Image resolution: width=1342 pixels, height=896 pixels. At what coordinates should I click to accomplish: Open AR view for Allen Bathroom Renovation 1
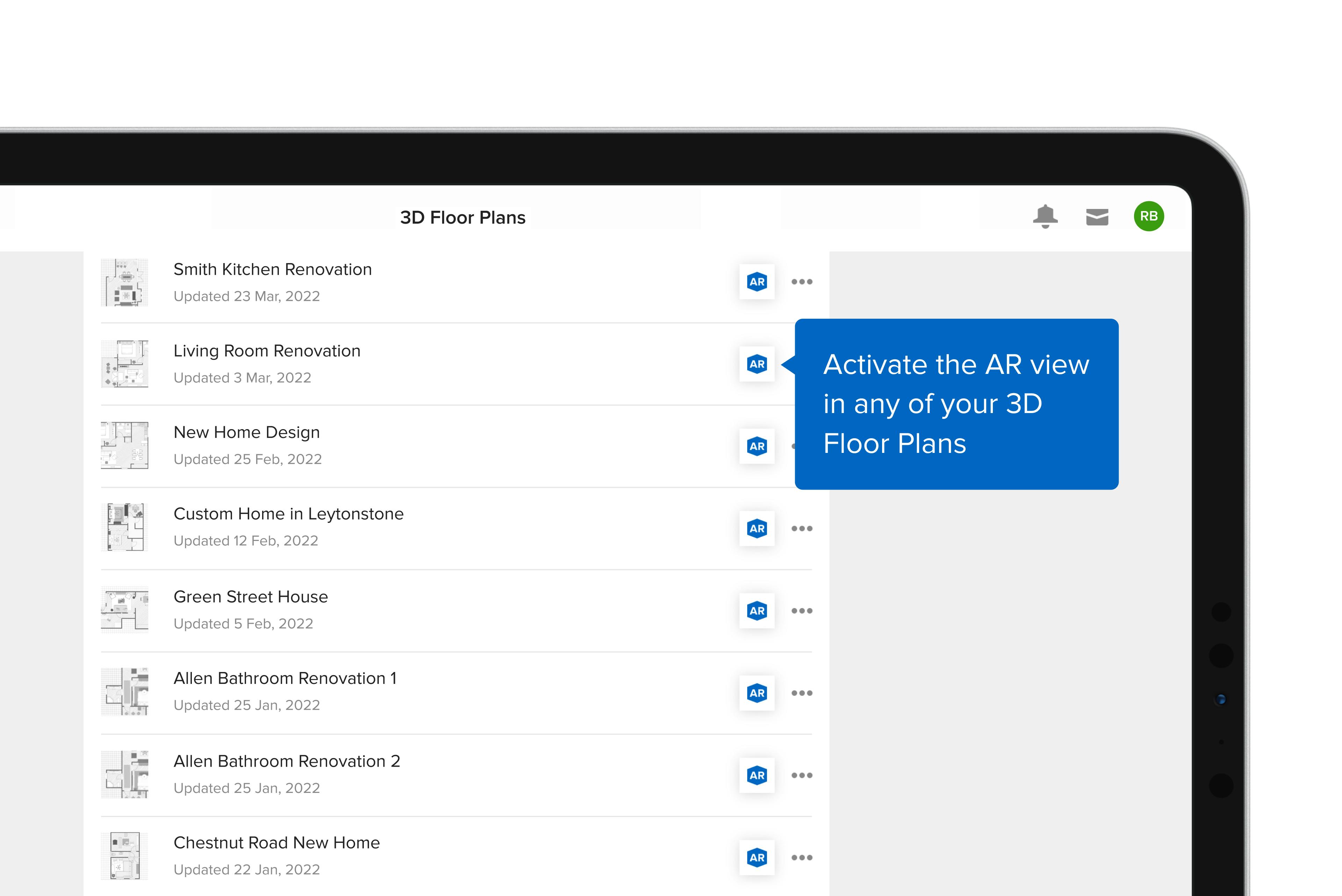pyautogui.click(x=756, y=693)
